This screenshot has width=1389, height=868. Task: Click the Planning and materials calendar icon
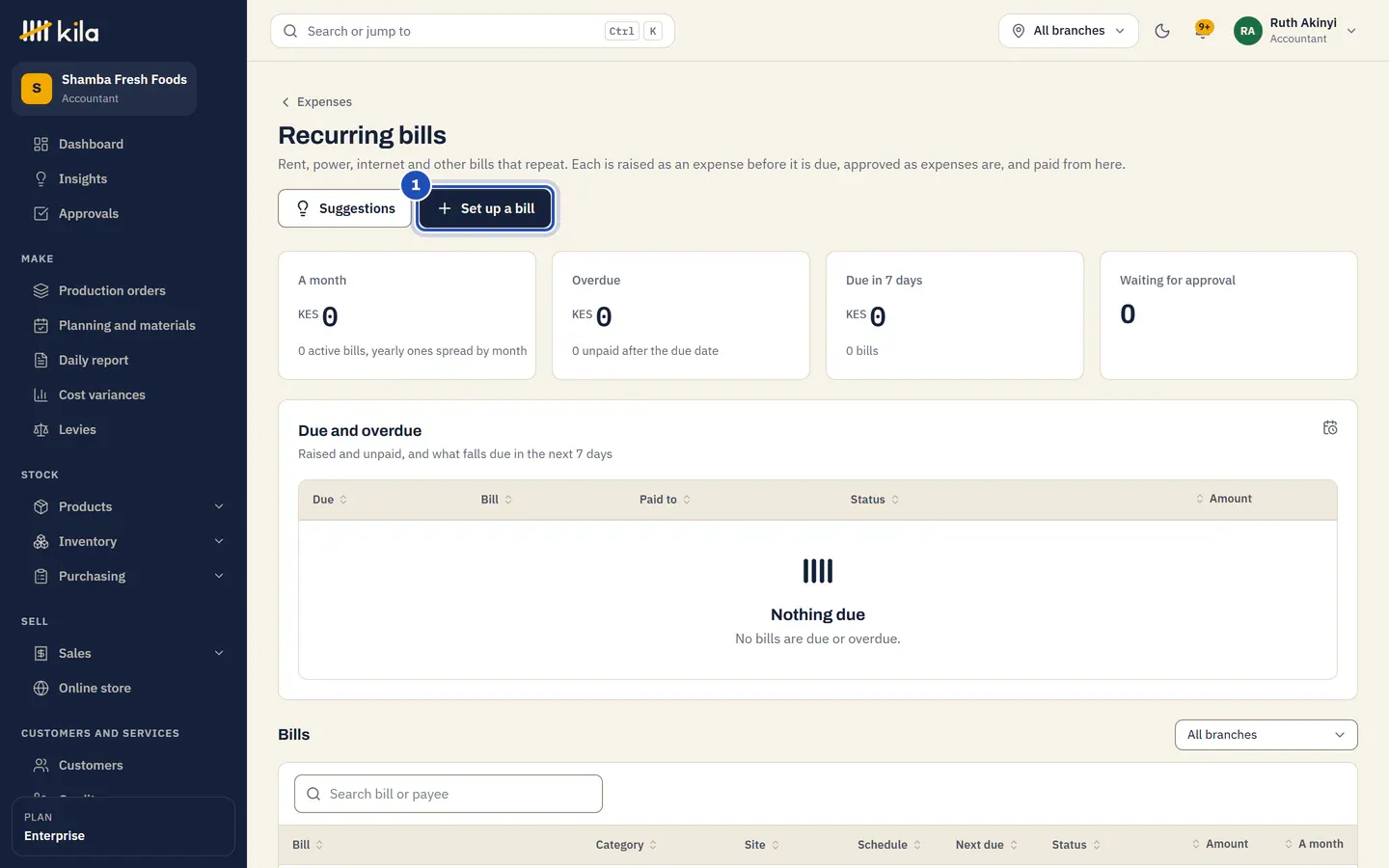tap(41, 326)
